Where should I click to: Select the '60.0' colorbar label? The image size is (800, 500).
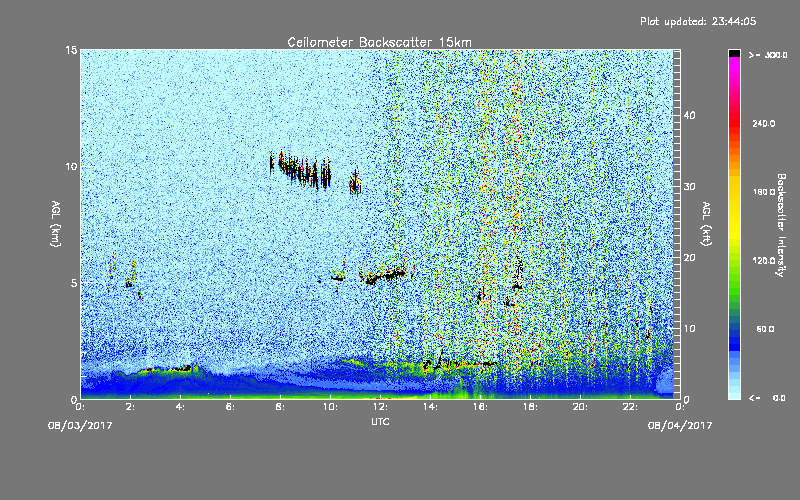pyautogui.click(x=765, y=330)
